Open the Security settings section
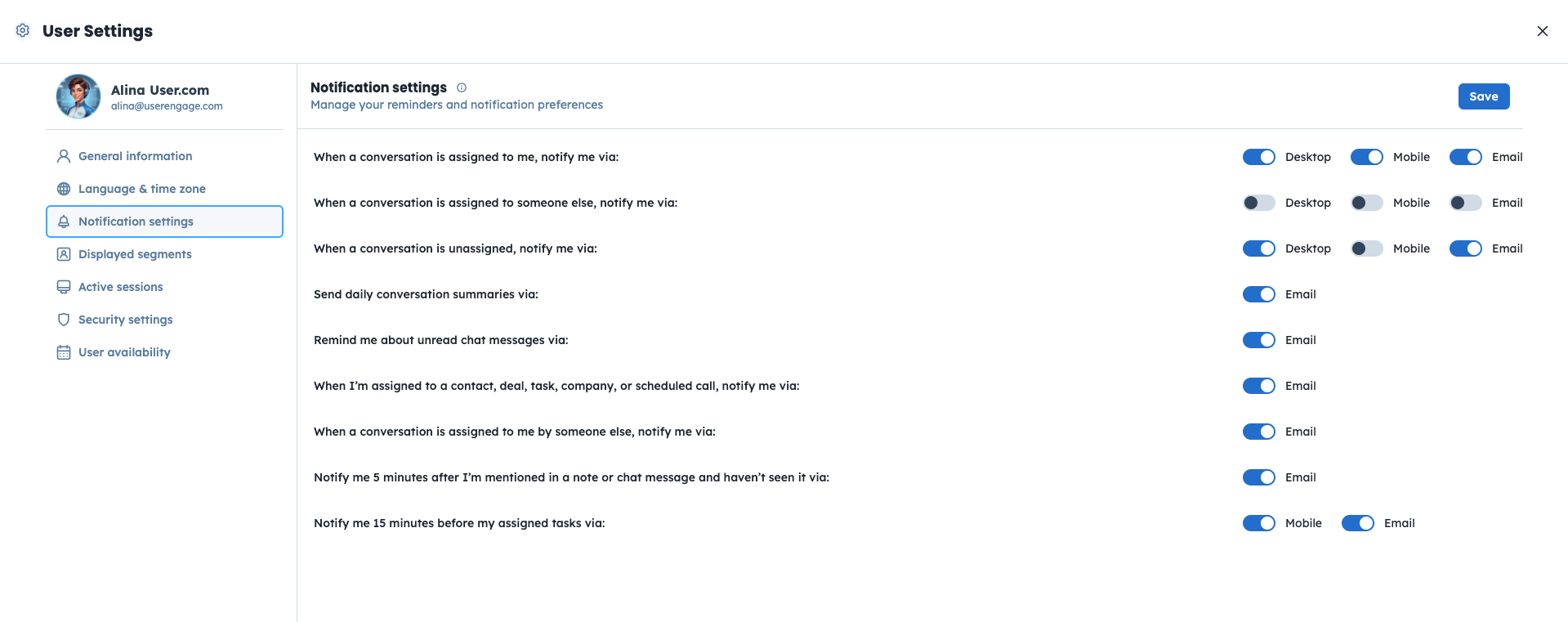This screenshot has width=1568, height=622. pos(125,320)
